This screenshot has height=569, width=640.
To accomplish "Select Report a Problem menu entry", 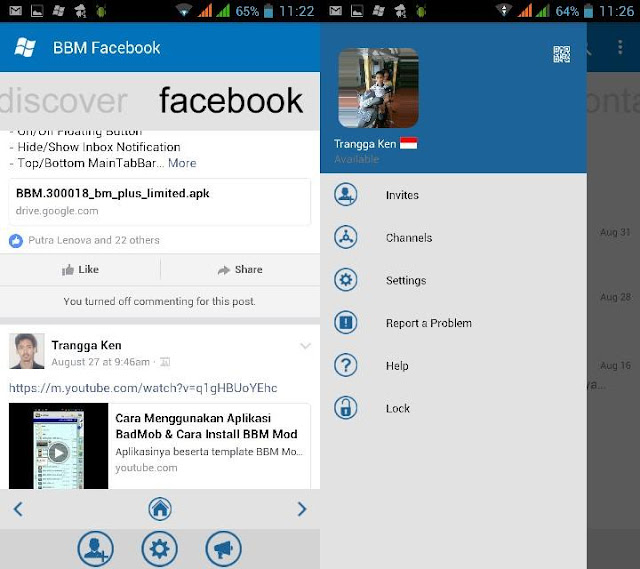I will point(453,323).
